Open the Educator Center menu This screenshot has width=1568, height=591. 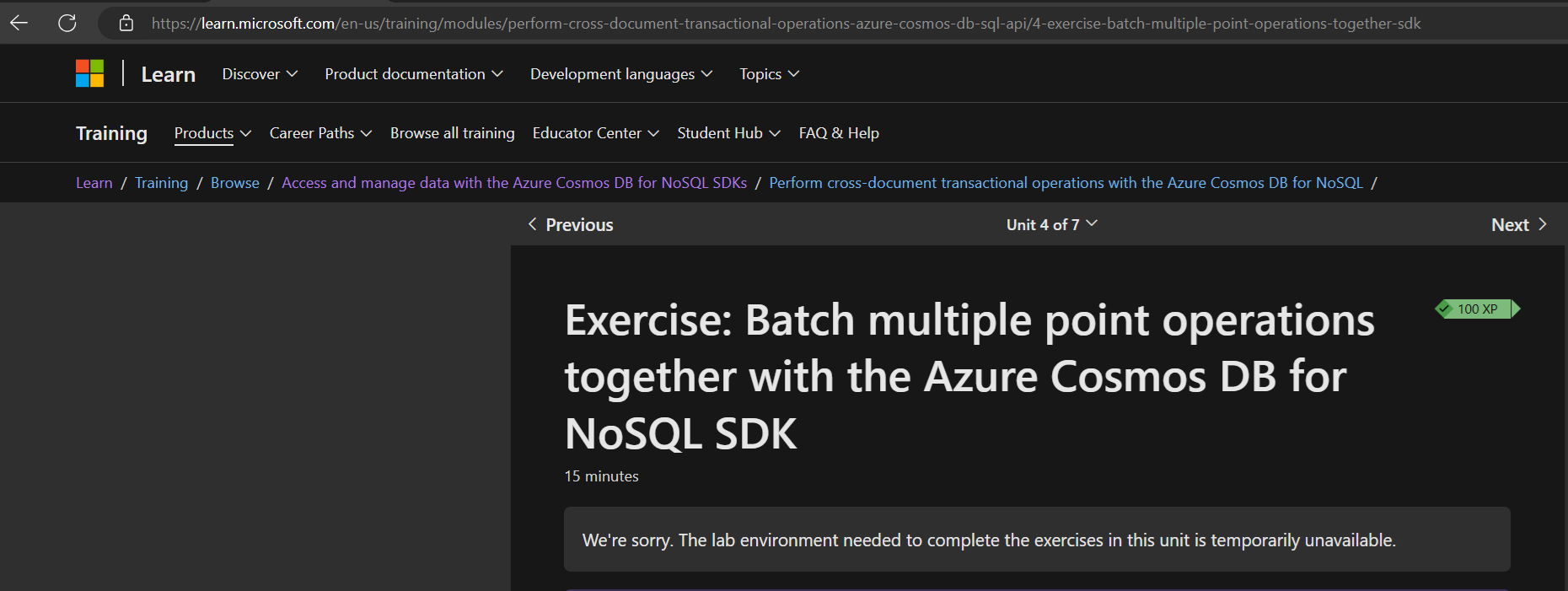pyautogui.click(x=595, y=133)
